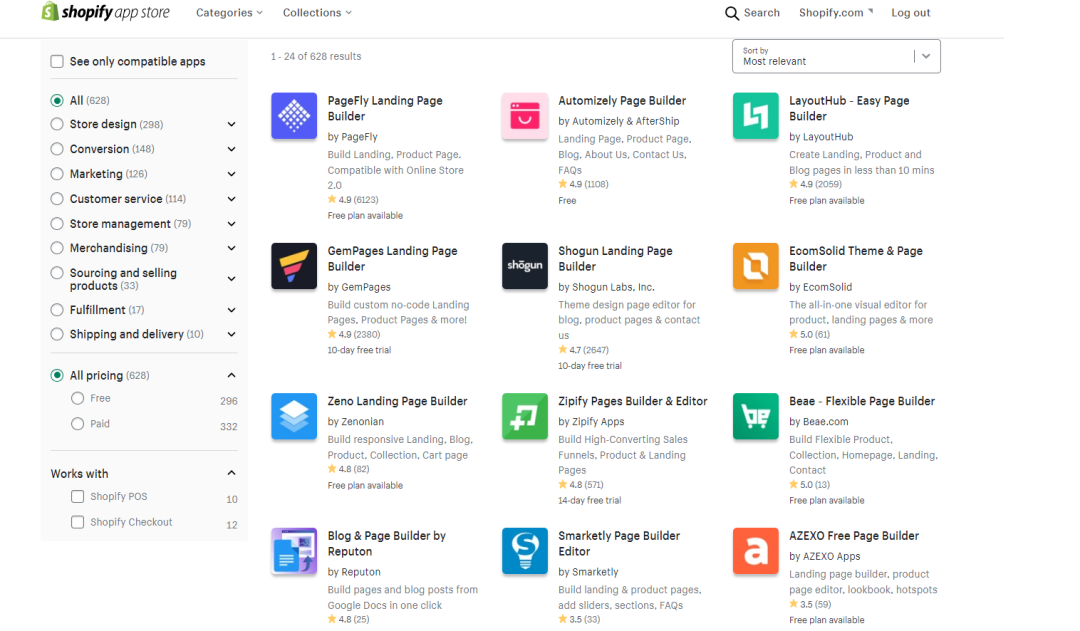Image resolution: width=1080 pixels, height=631 pixels.
Task: Open Zeno Landing Page Builder title
Action: 397,402
